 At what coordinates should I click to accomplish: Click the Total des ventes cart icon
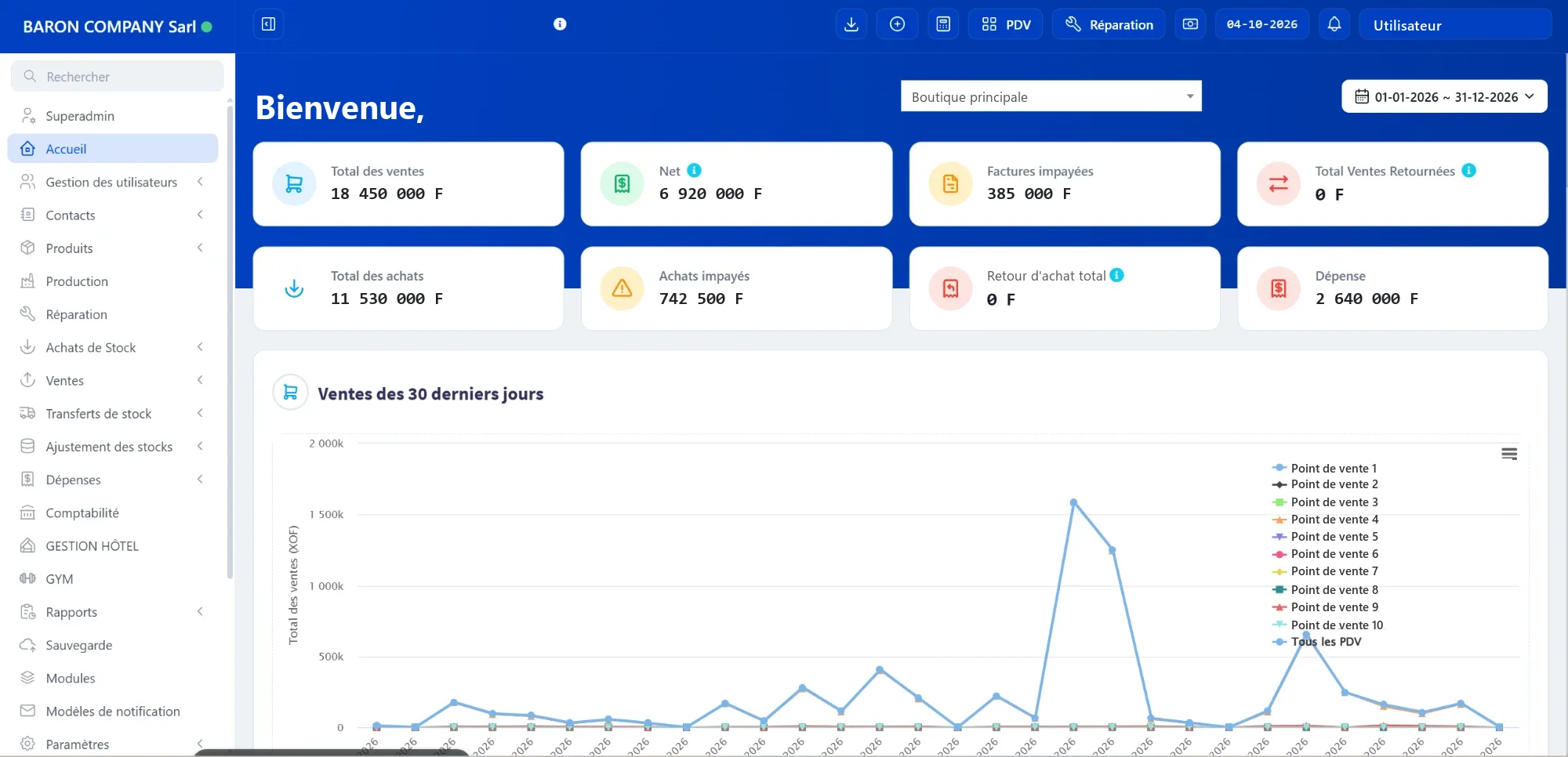pyautogui.click(x=294, y=183)
